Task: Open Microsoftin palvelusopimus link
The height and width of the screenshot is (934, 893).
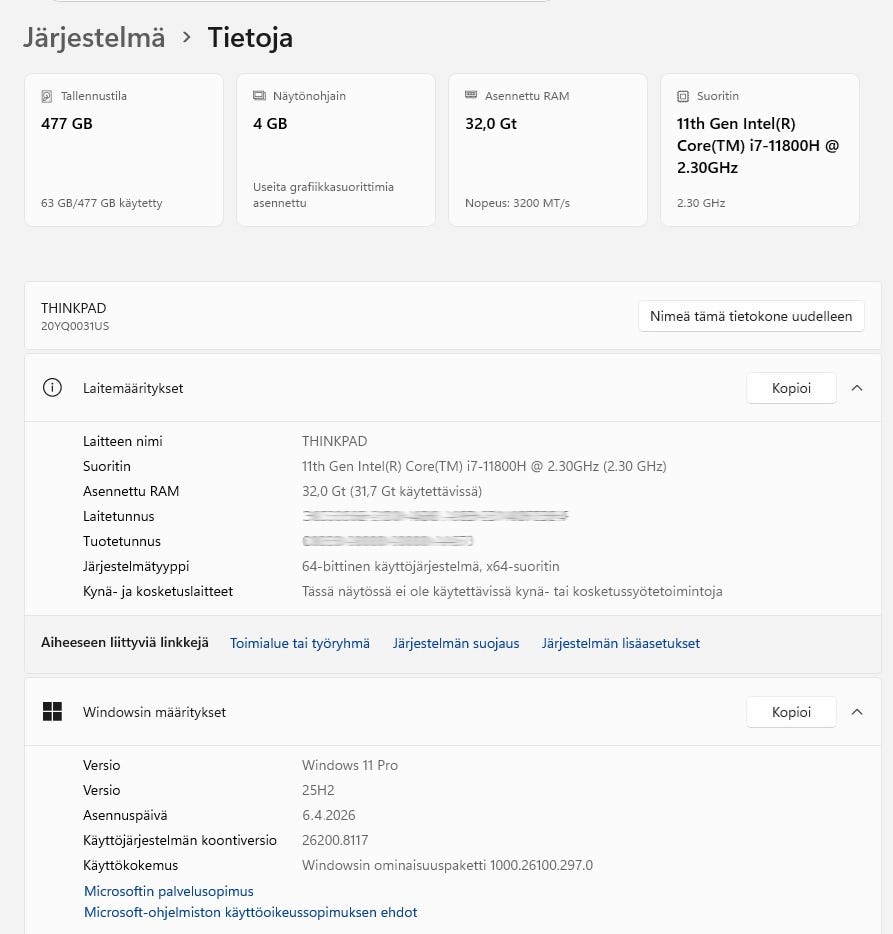Action: coord(169,891)
